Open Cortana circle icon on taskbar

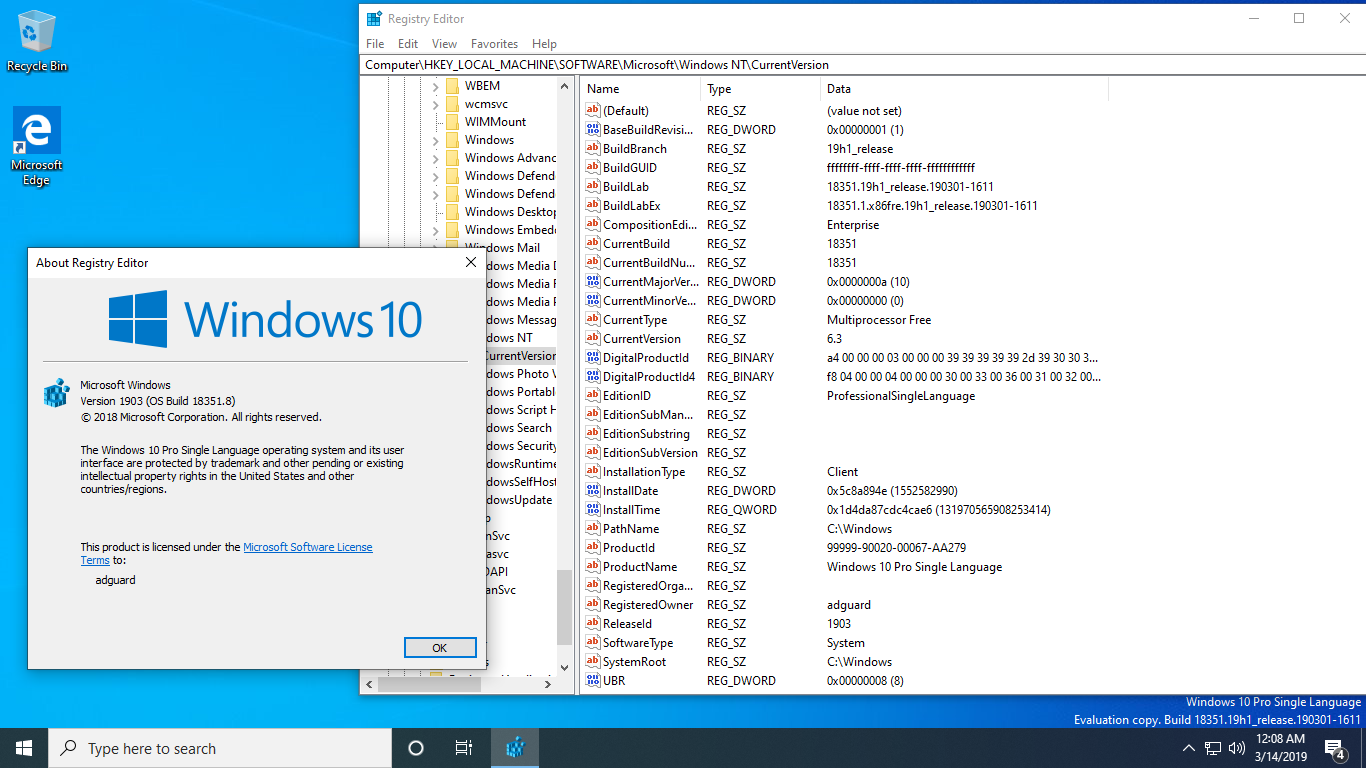[416, 748]
